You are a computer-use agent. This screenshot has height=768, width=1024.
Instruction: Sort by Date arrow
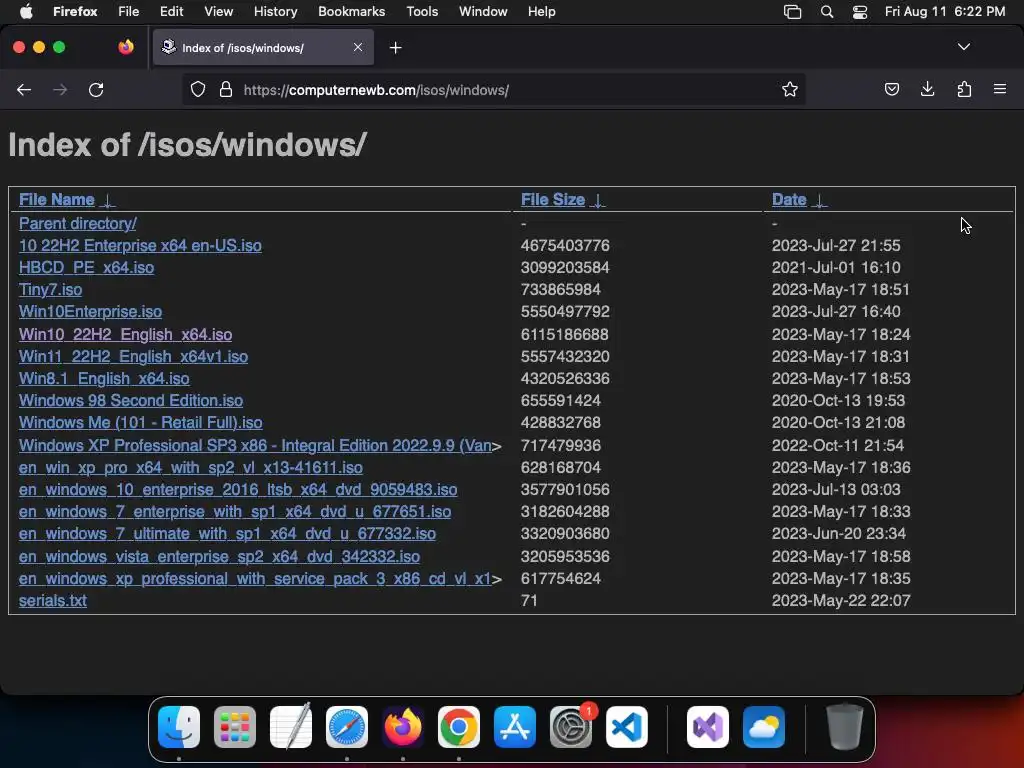(820, 200)
